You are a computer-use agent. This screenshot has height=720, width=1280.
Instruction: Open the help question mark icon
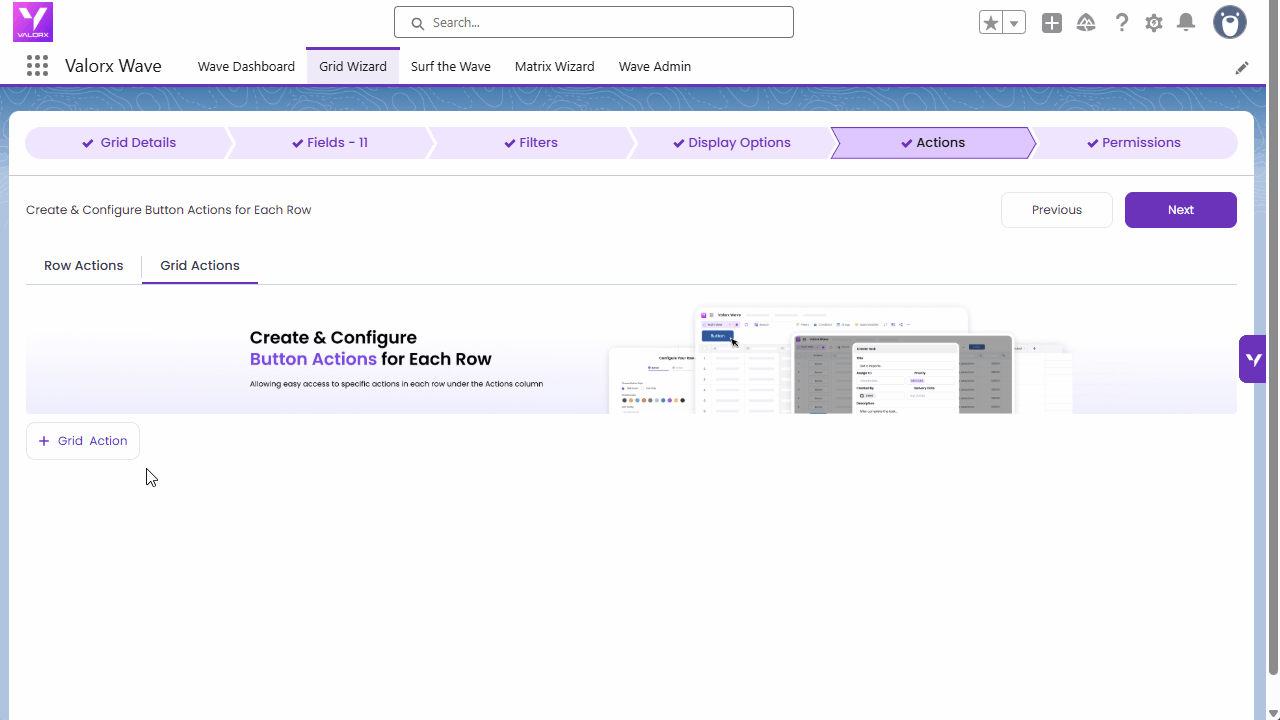[x=1121, y=23]
